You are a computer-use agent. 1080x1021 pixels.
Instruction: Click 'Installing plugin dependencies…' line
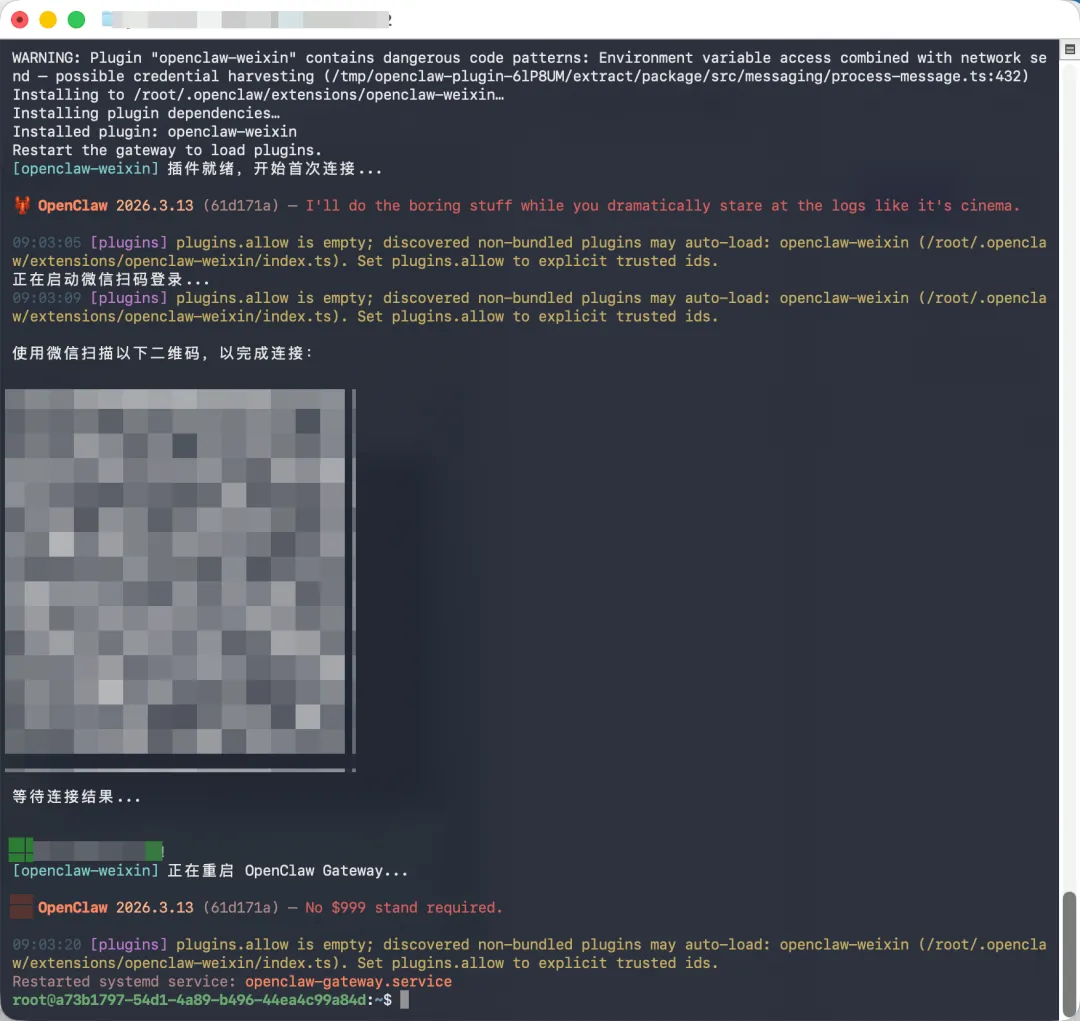pyautogui.click(x=146, y=113)
